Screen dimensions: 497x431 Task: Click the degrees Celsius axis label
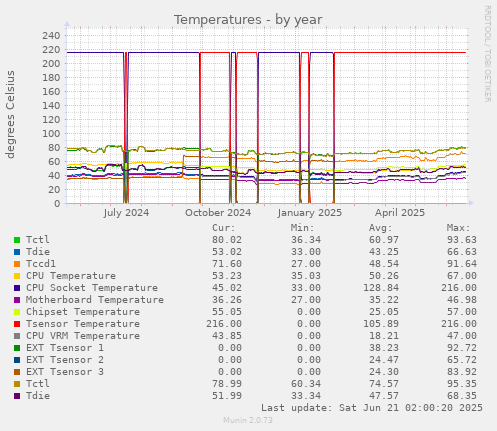point(10,114)
